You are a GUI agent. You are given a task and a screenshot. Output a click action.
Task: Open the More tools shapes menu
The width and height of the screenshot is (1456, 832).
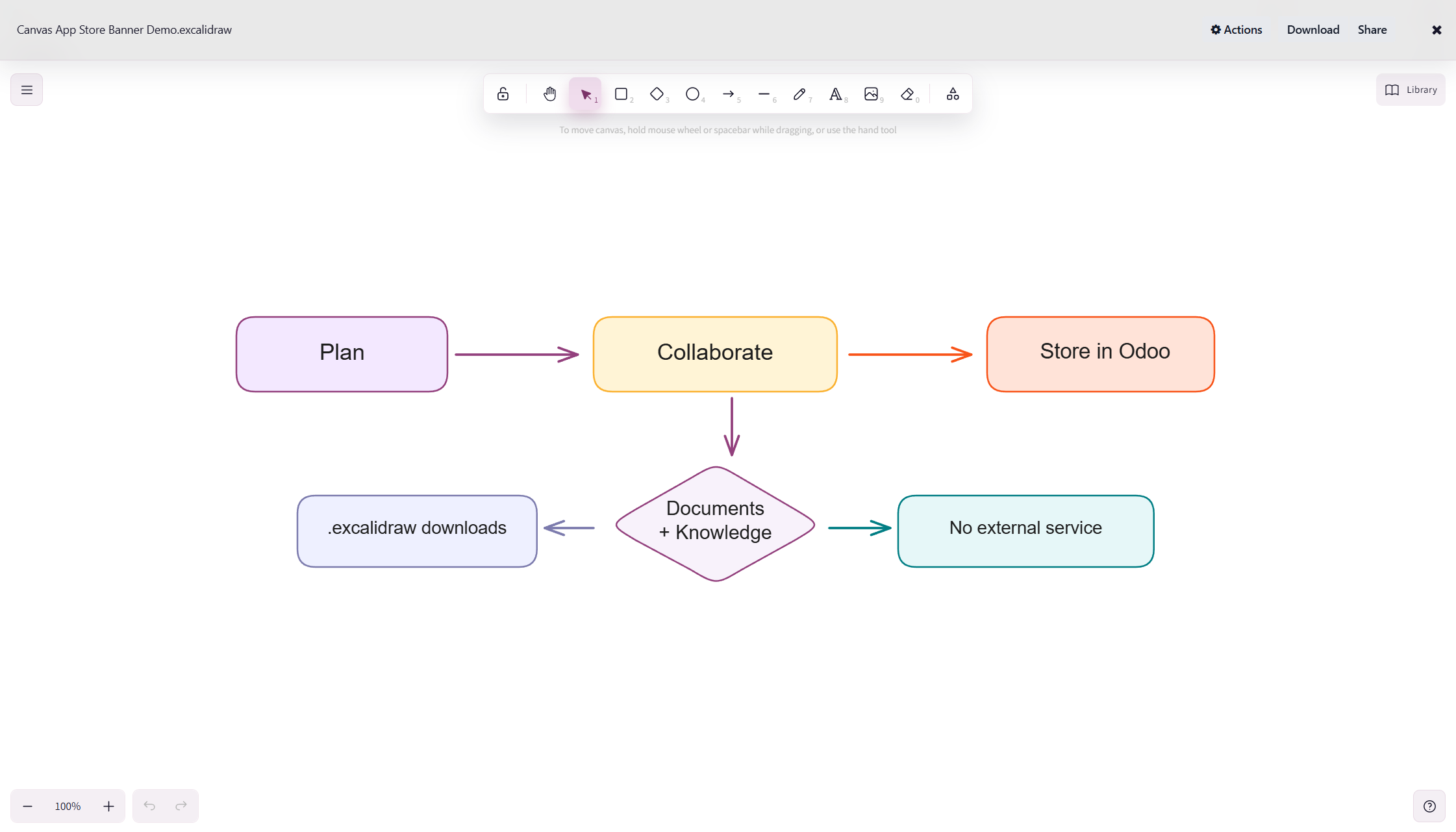[953, 94]
